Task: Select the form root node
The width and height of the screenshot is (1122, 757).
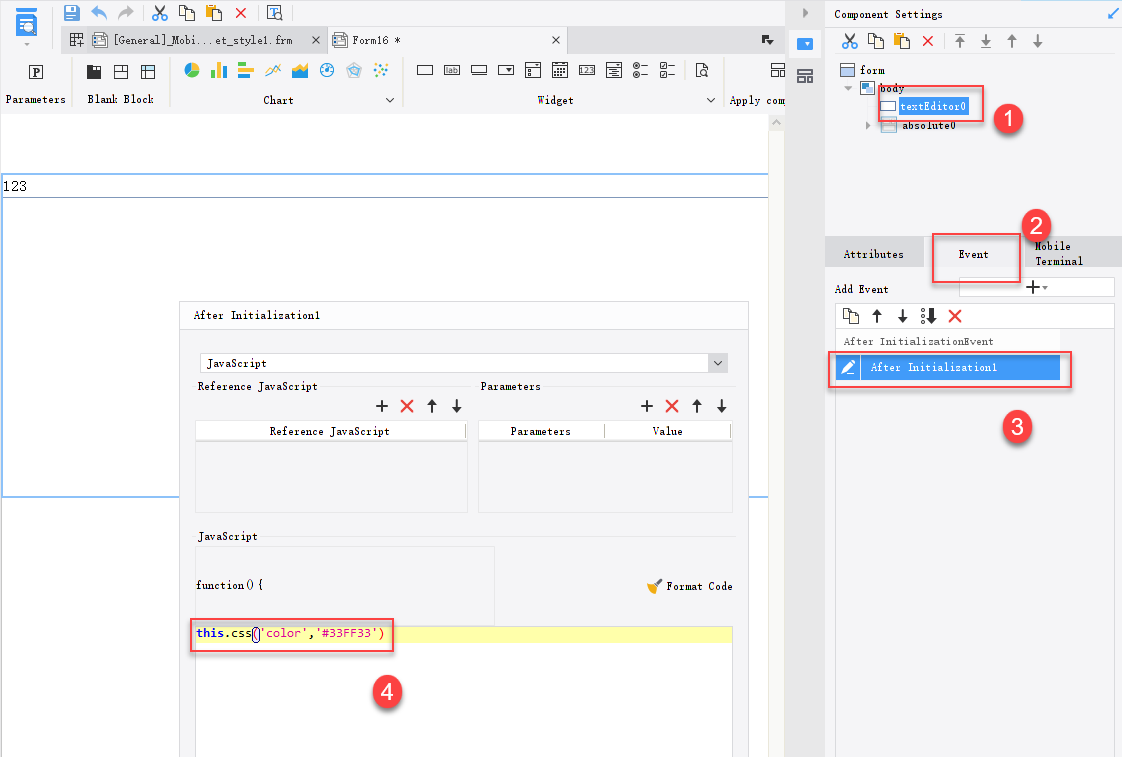Action: point(872,70)
